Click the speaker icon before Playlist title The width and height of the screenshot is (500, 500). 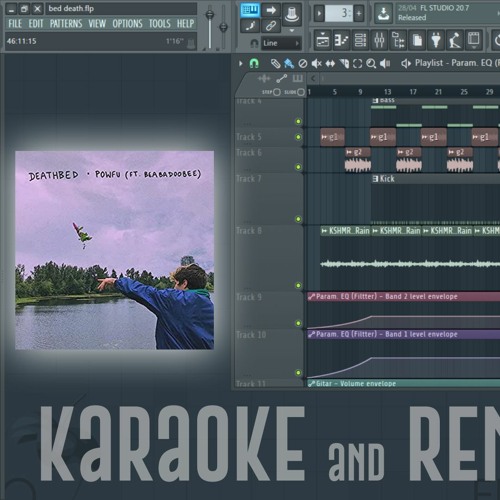pos(406,63)
